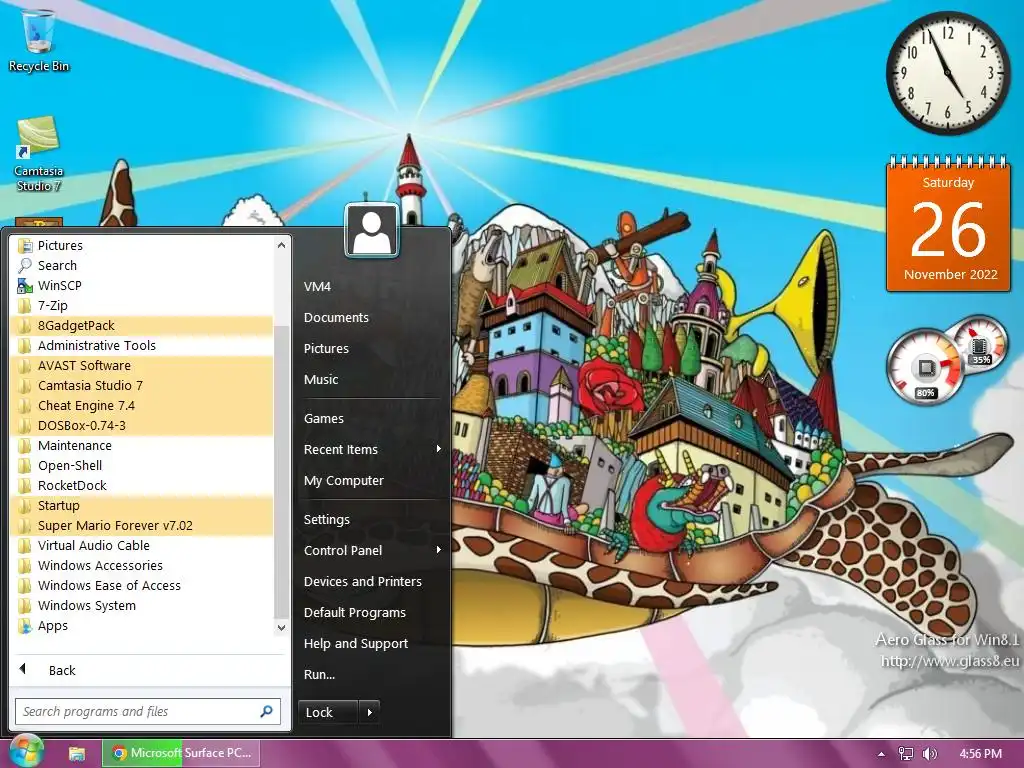Expand the Control Panel submenu
The width and height of the screenshot is (1024, 768).
(x=372, y=551)
